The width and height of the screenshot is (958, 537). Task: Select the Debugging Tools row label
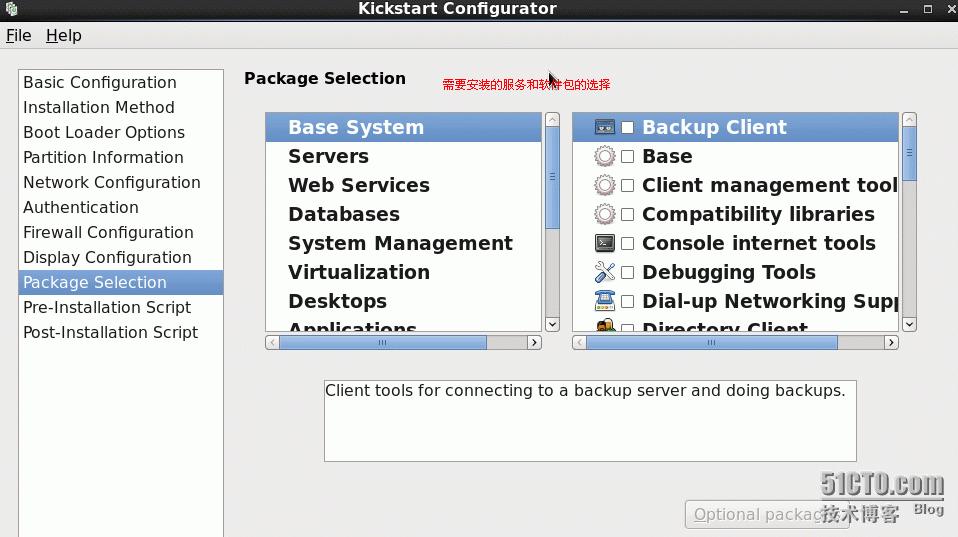click(x=729, y=272)
